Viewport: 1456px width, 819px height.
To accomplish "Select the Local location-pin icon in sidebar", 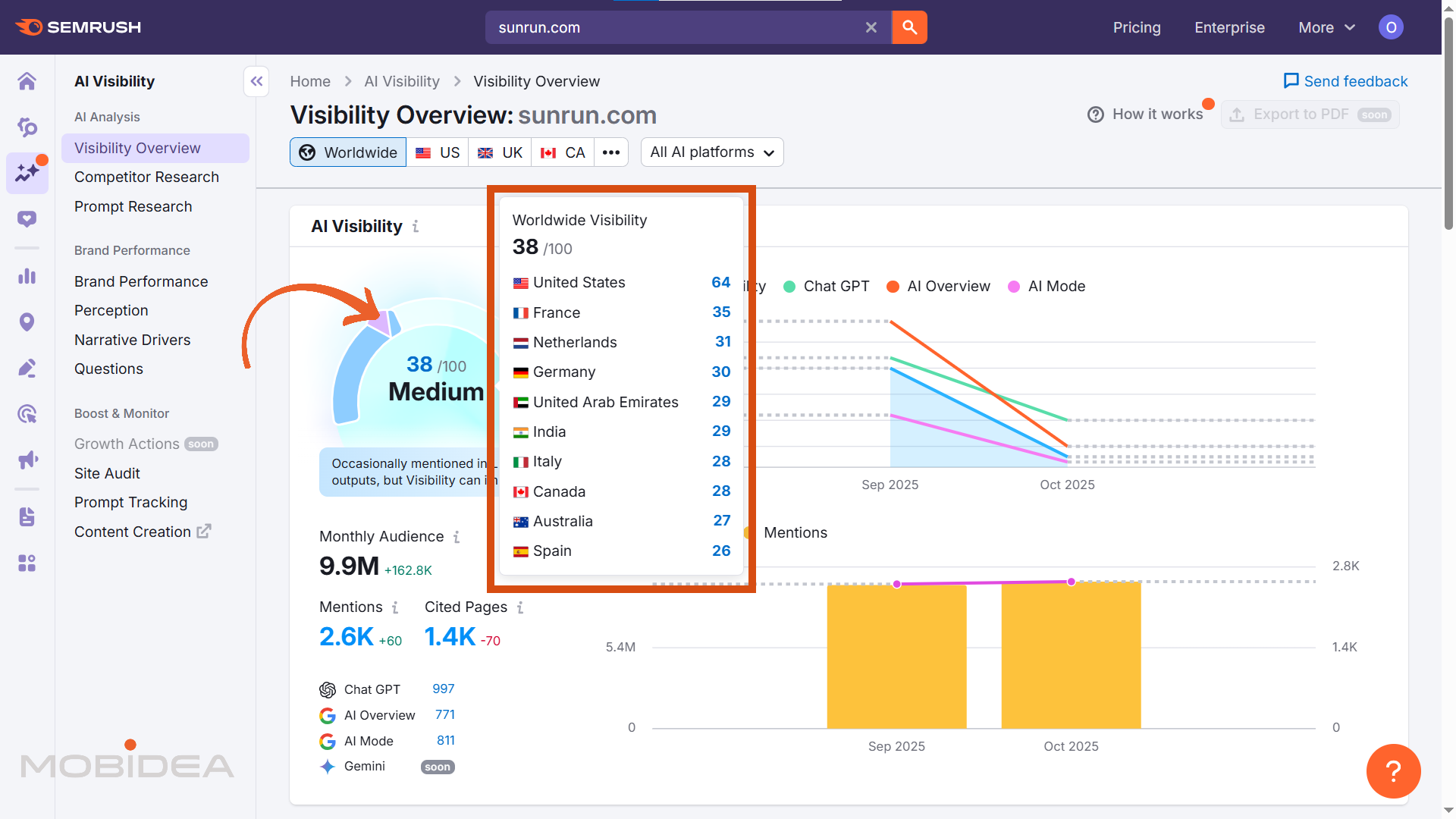I will pos(27,322).
